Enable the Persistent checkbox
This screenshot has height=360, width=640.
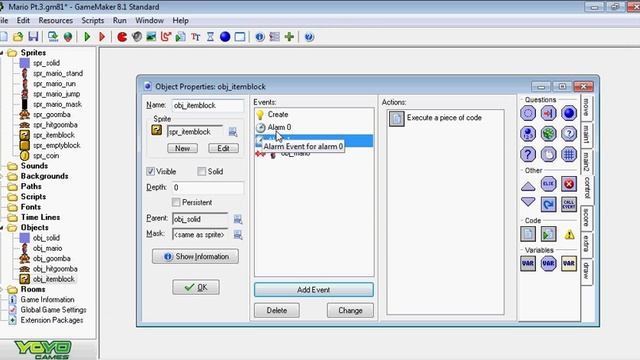click(176, 202)
